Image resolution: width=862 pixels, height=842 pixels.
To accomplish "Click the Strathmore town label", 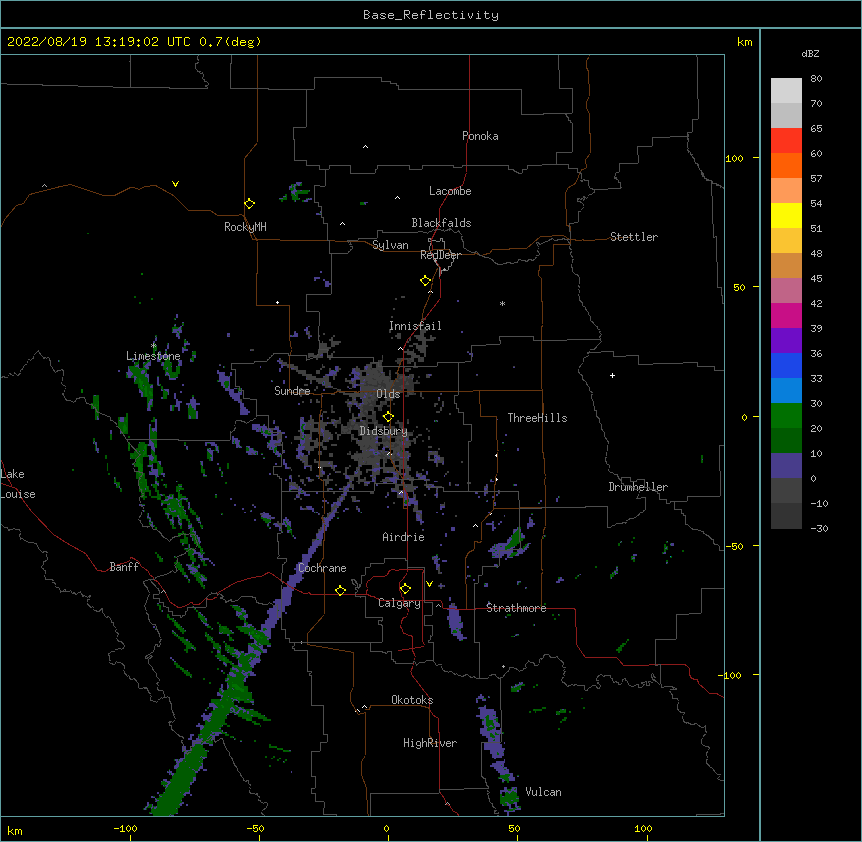I will click(x=516, y=608).
